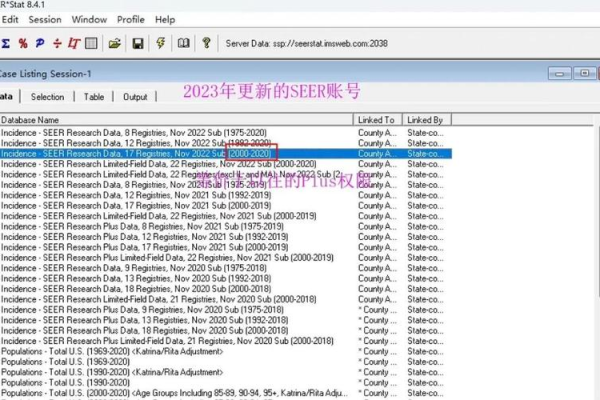Screen dimensions: 600x400
Task: Select Research Plus Data, 18 Registries, Nov 2020 Sub
Action: [x=226, y=330]
